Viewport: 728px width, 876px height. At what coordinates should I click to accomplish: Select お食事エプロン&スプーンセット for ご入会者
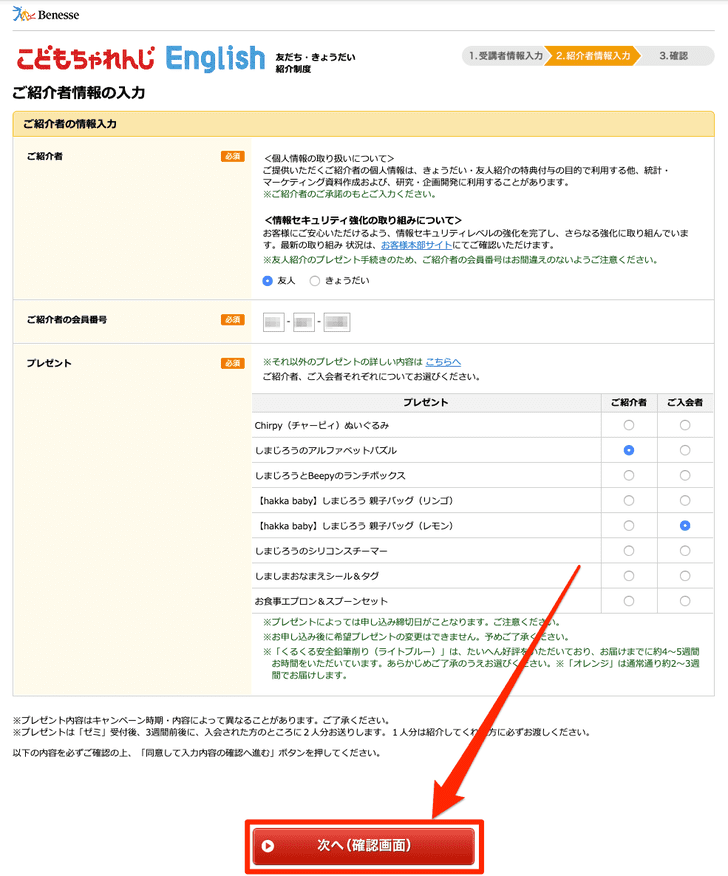click(685, 602)
